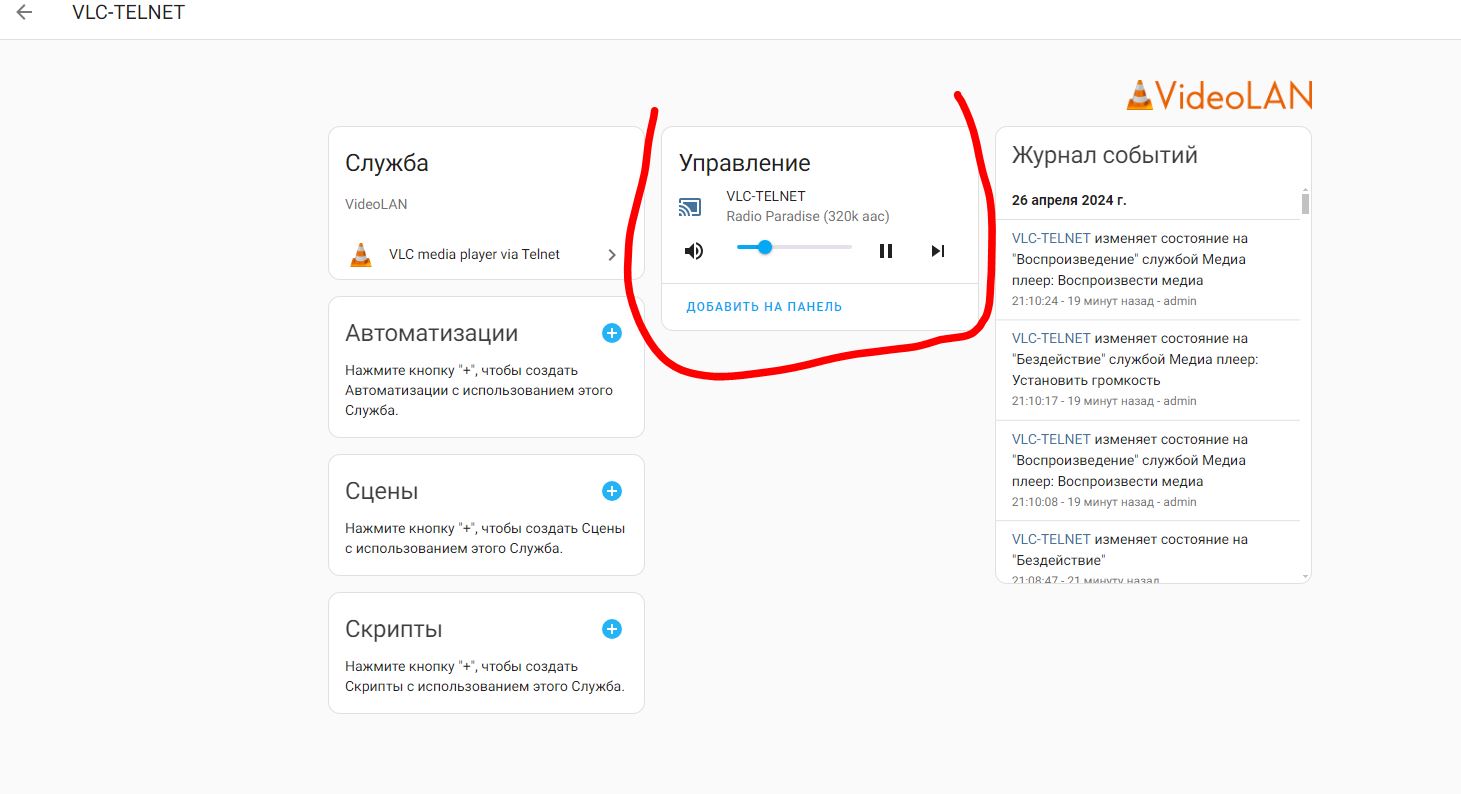1461x794 pixels.
Task: Click the event log scrollbar thumb
Action: coord(1305,204)
